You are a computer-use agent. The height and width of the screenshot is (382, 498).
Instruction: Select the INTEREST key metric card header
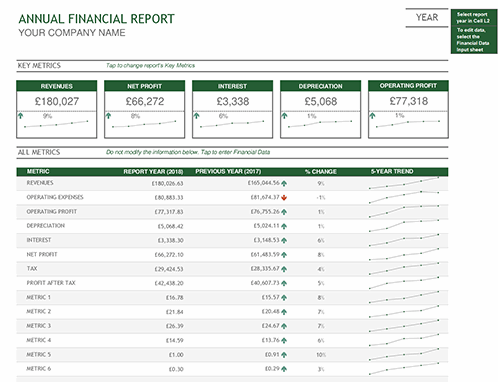point(232,86)
